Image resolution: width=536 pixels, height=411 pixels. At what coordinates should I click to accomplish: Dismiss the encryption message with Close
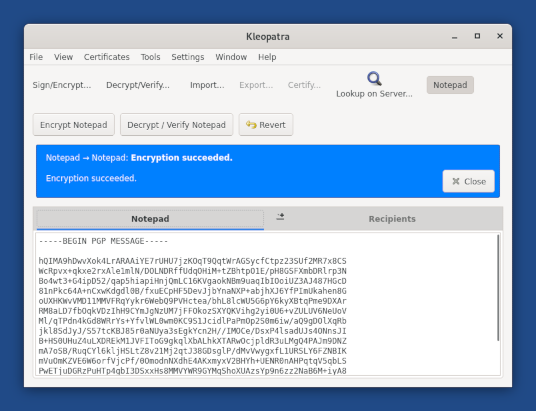[468, 181]
